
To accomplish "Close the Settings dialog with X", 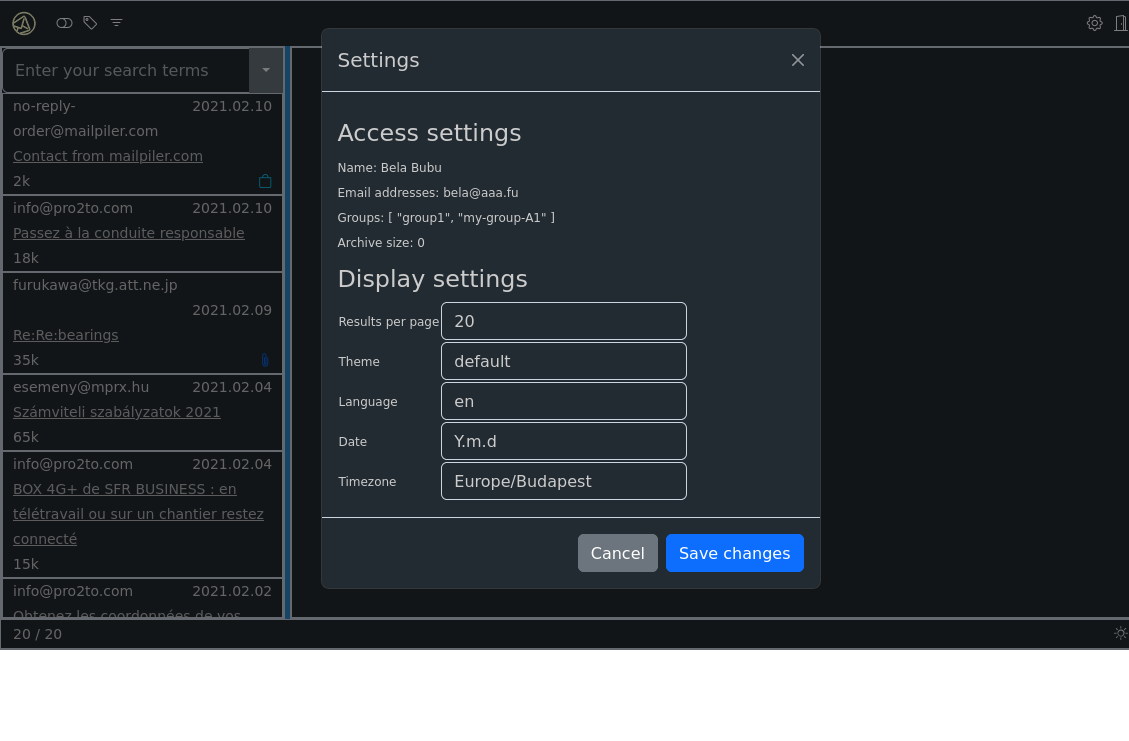I will (x=798, y=60).
